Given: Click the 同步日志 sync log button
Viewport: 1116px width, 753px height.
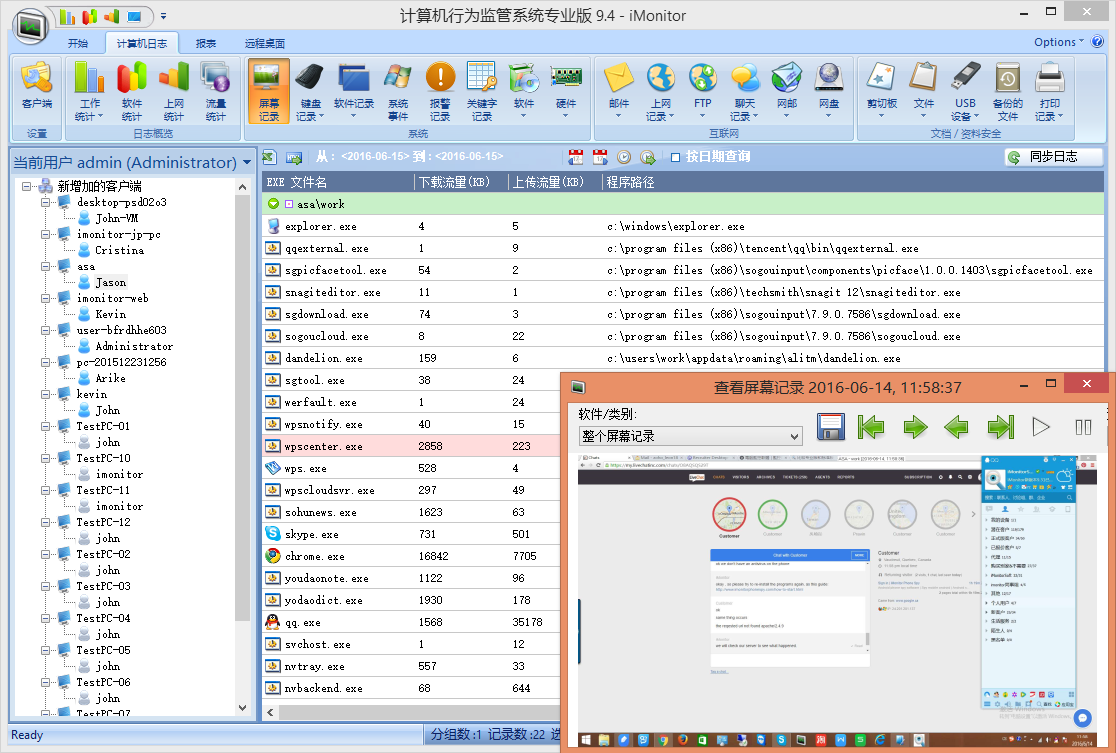Looking at the screenshot, I should coord(1053,157).
